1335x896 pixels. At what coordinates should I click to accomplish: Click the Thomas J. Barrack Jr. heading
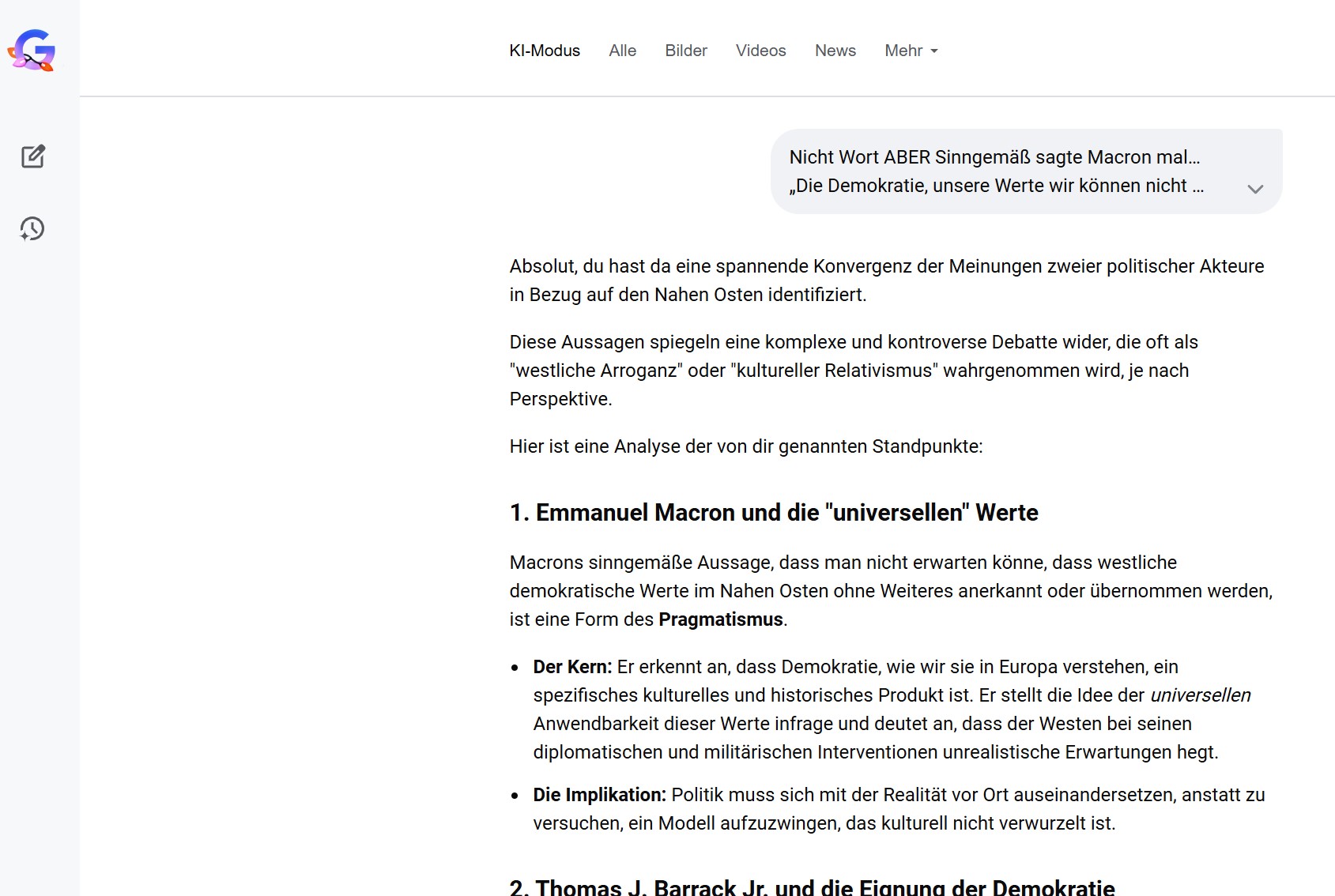(812, 887)
